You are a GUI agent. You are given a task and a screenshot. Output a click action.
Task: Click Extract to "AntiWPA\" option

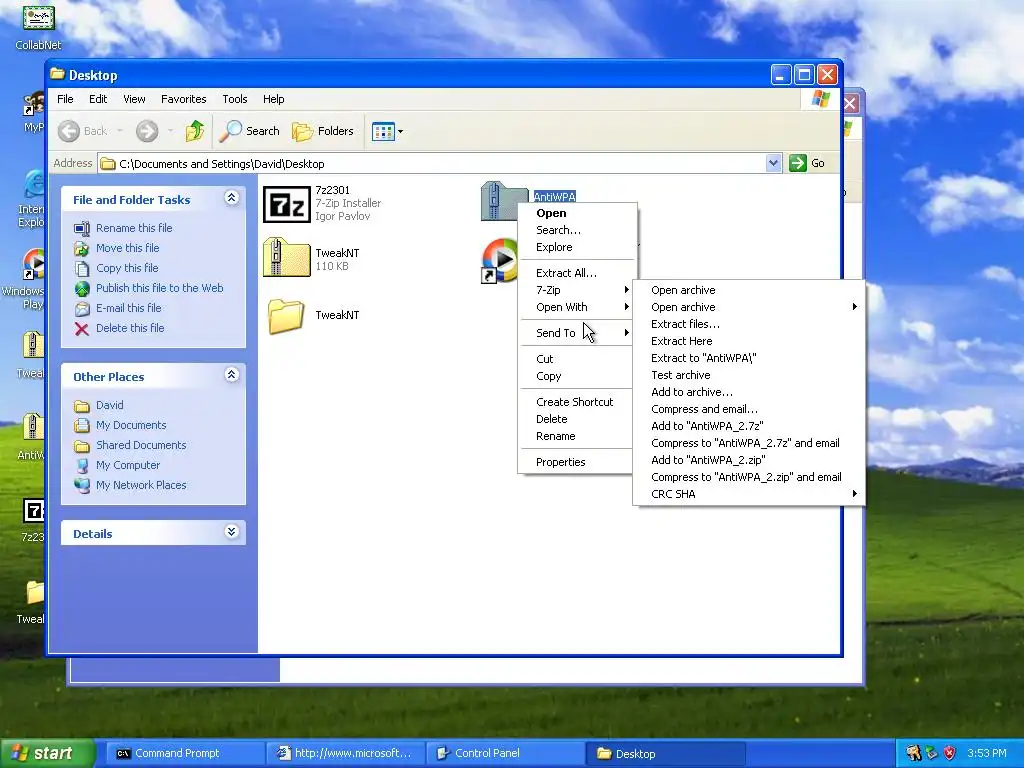(749, 358)
